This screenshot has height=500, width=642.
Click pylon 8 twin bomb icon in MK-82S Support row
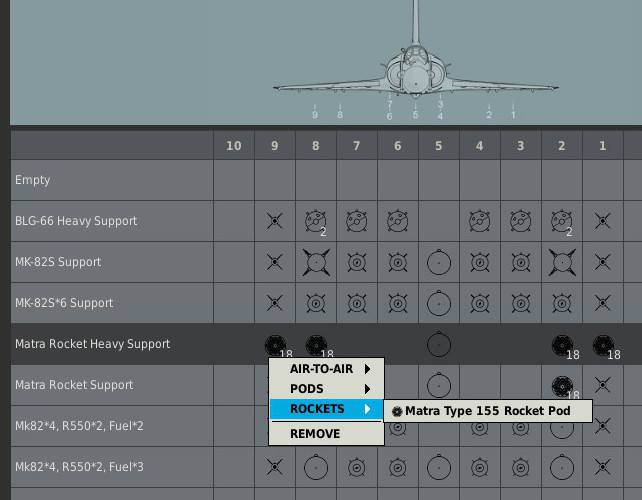coord(316,262)
